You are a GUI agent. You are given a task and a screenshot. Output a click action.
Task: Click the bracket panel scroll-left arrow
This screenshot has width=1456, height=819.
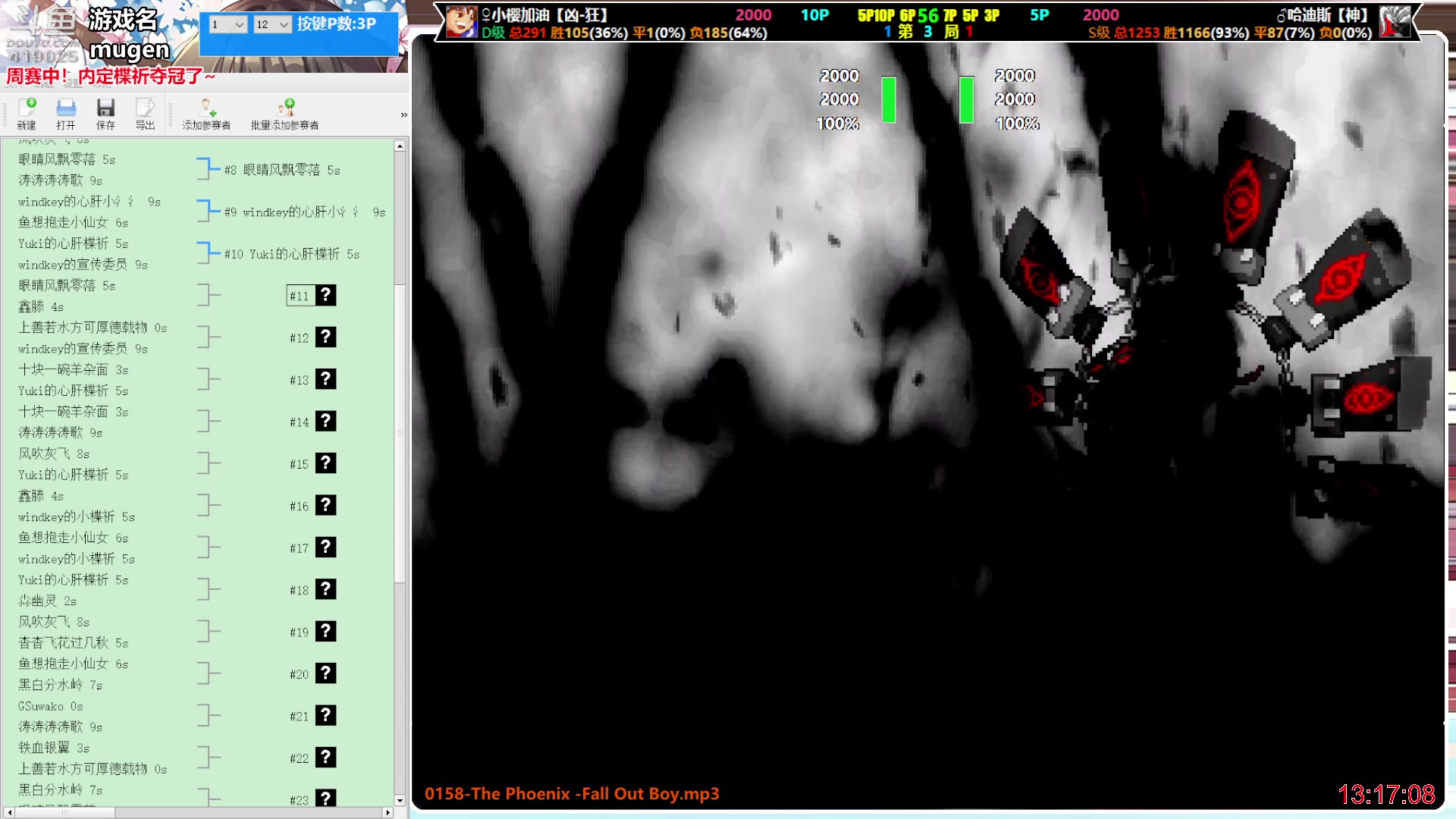pos(9,812)
